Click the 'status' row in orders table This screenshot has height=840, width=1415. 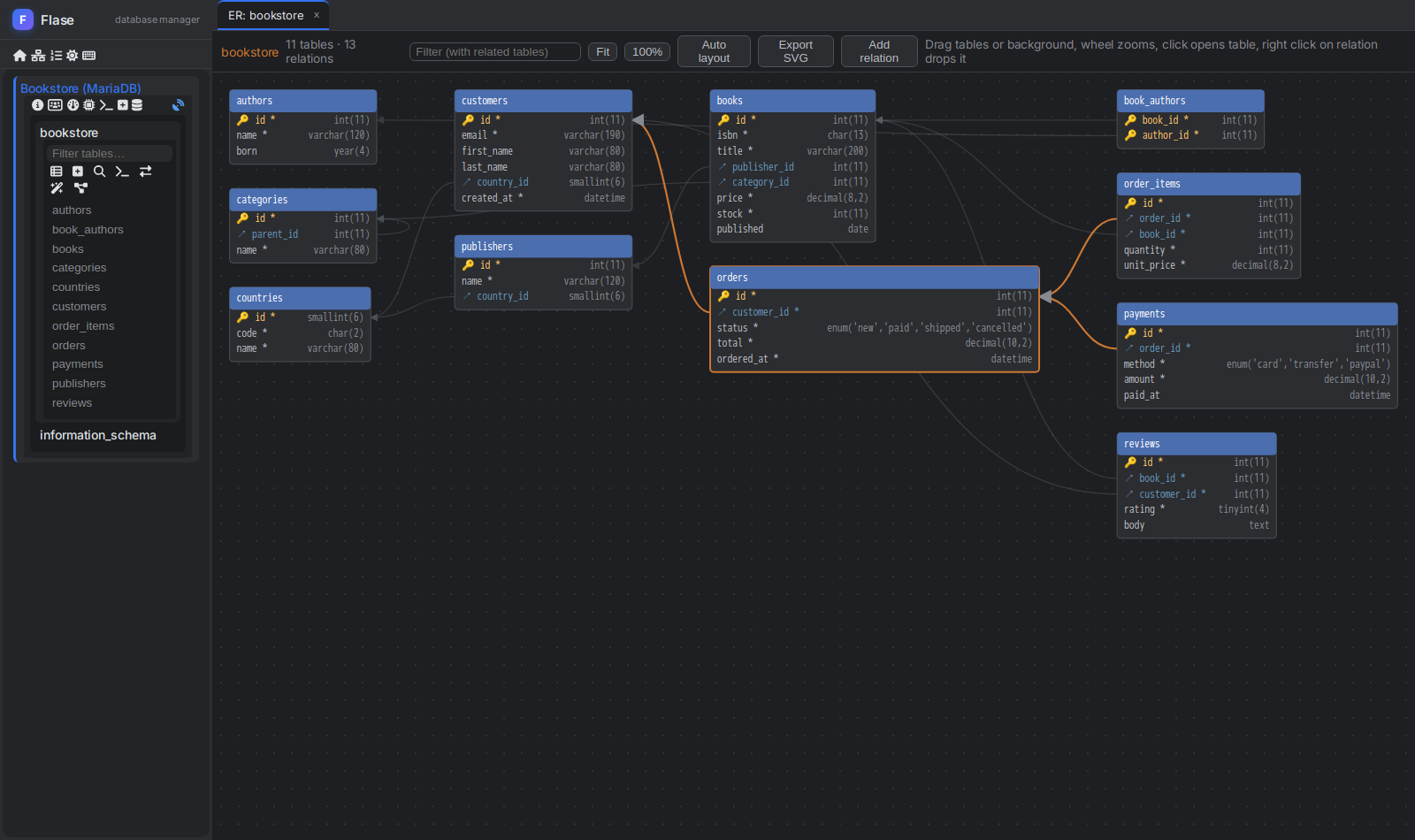pyautogui.click(x=875, y=328)
